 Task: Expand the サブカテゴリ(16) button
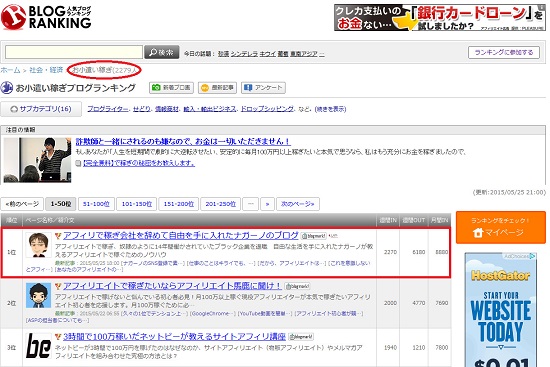tap(41, 109)
